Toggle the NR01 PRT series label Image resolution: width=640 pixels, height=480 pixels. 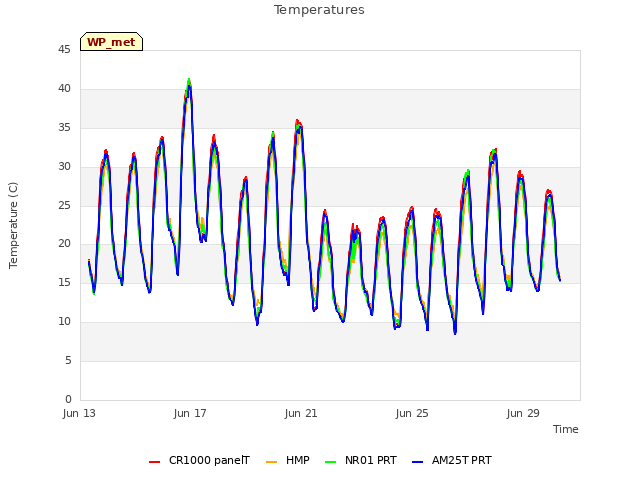tap(371, 460)
